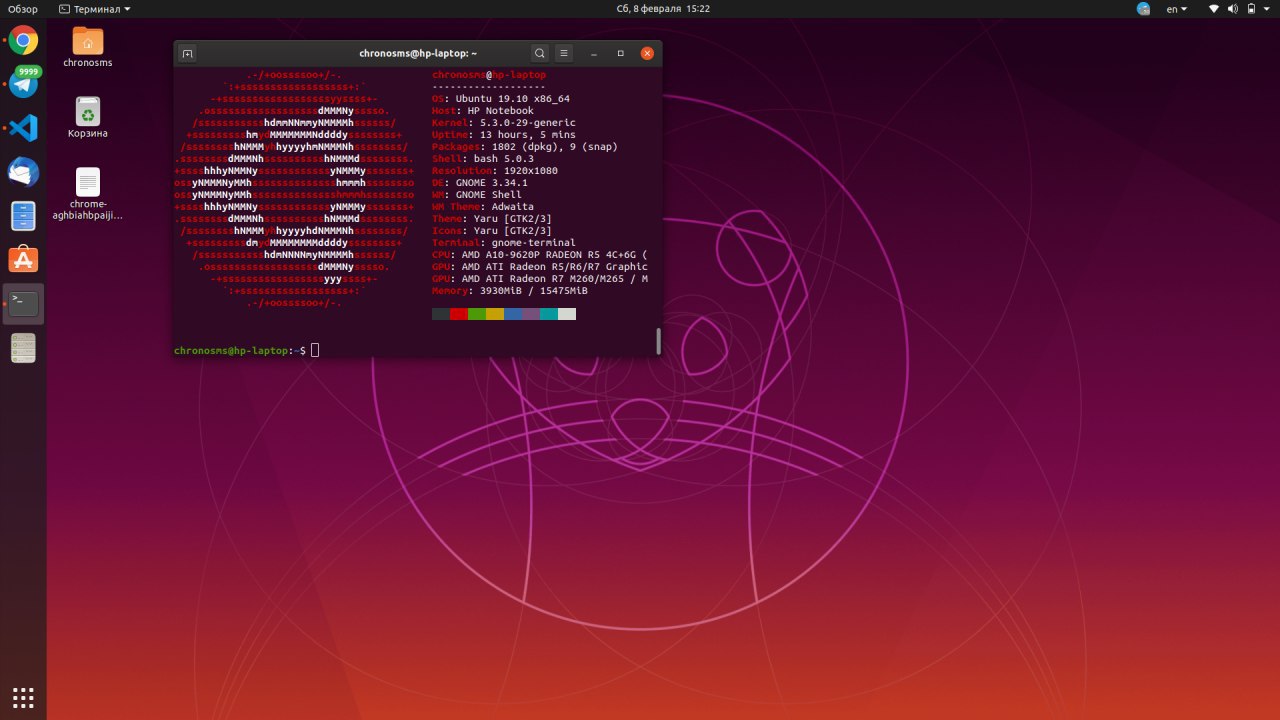This screenshot has width=1280, height=720.
Task: Show the applications grid
Action: click(23, 697)
